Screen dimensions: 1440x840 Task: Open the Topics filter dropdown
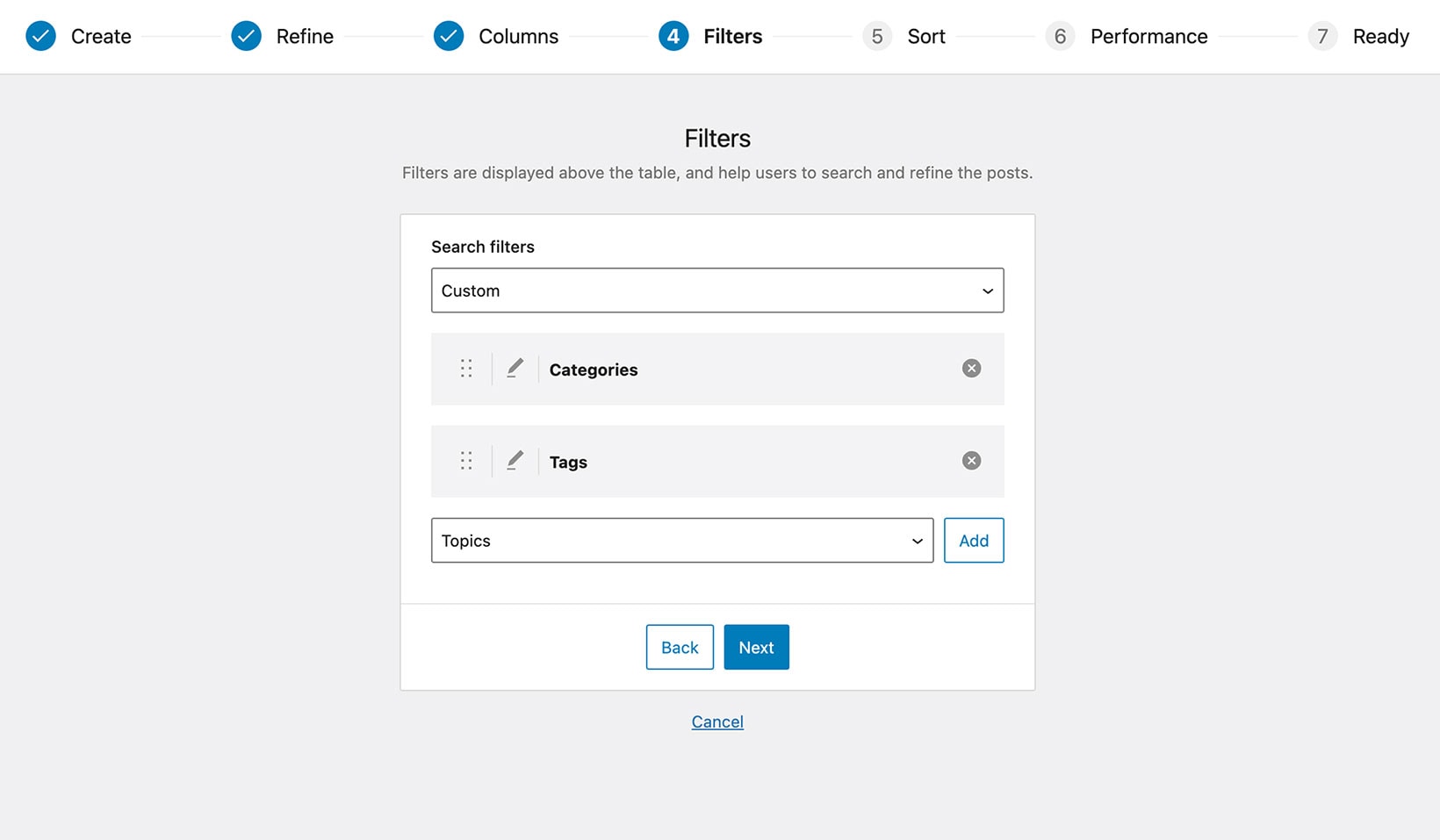(x=682, y=541)
